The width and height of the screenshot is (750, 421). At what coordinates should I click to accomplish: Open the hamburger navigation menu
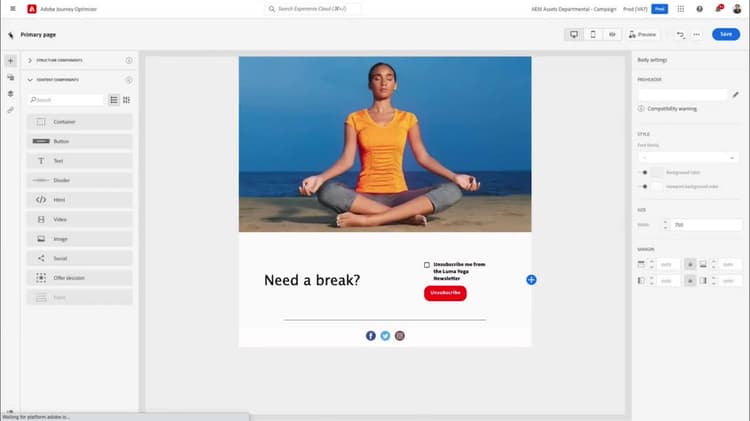pos(13,9)
